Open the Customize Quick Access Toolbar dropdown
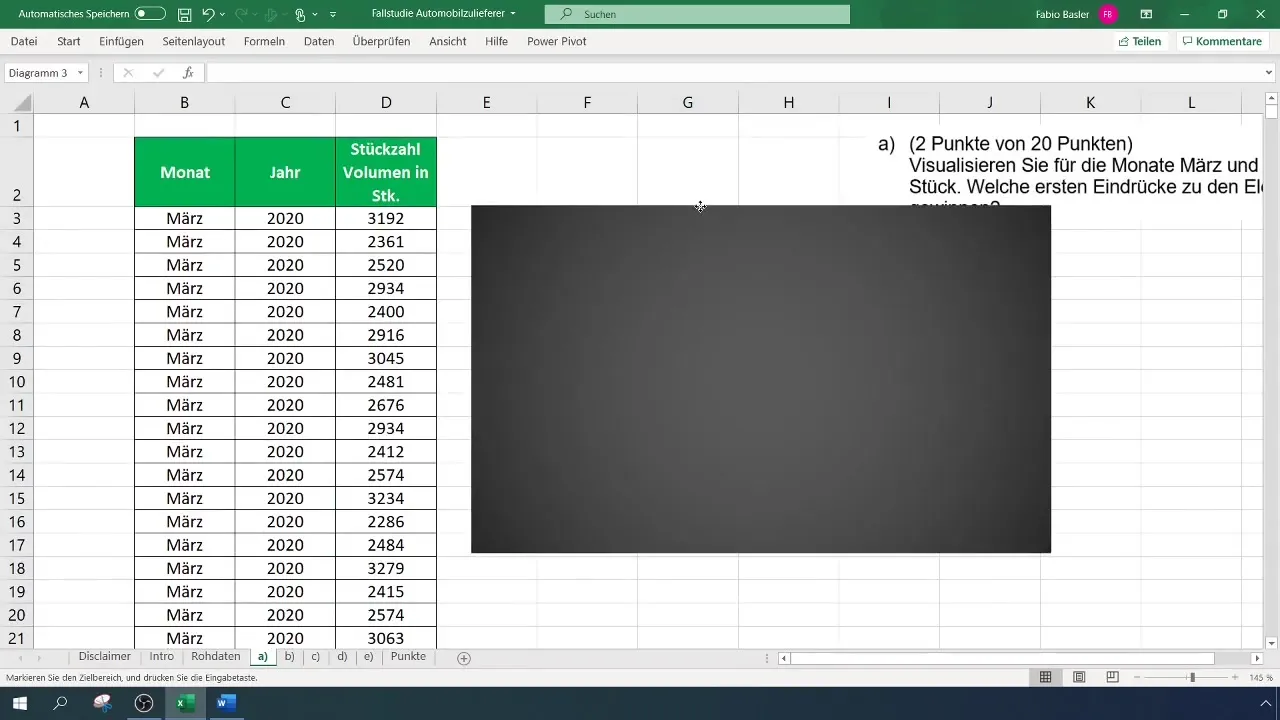The width and height of the screenshot is (1280, 720). point(333,15)
